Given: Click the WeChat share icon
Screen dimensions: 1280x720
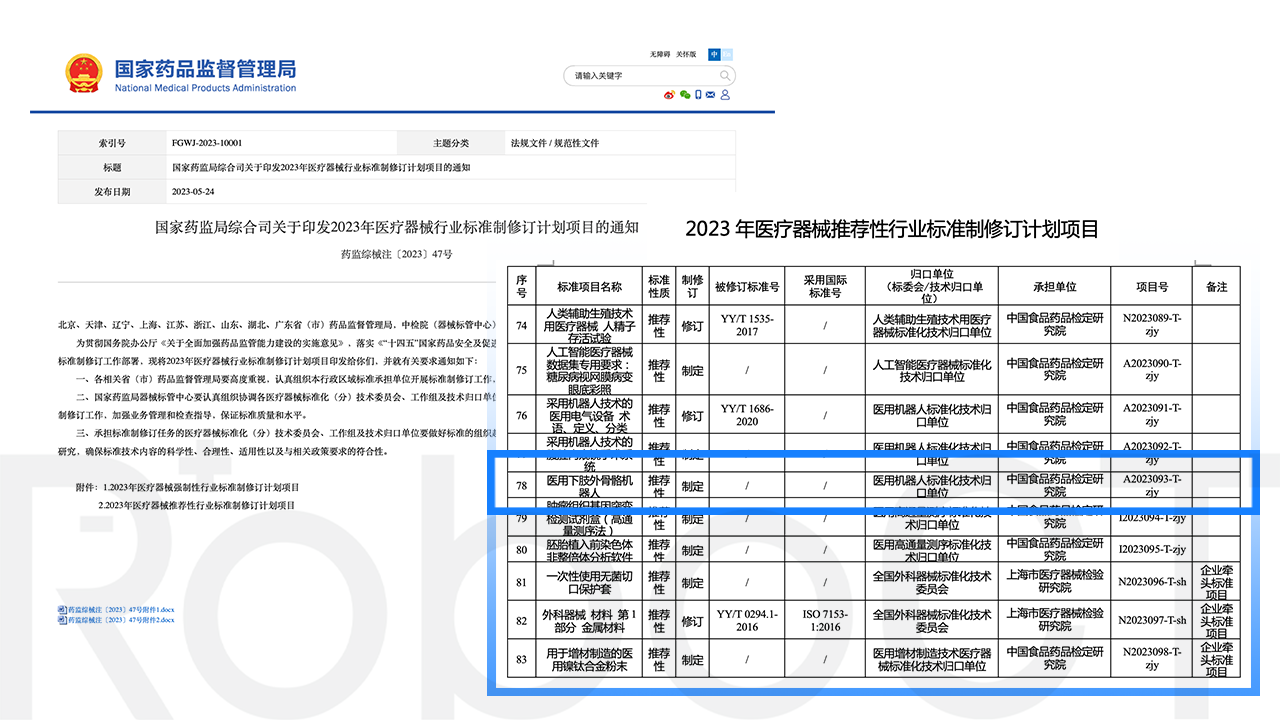Looking at the screenshot, I should 685,94.
